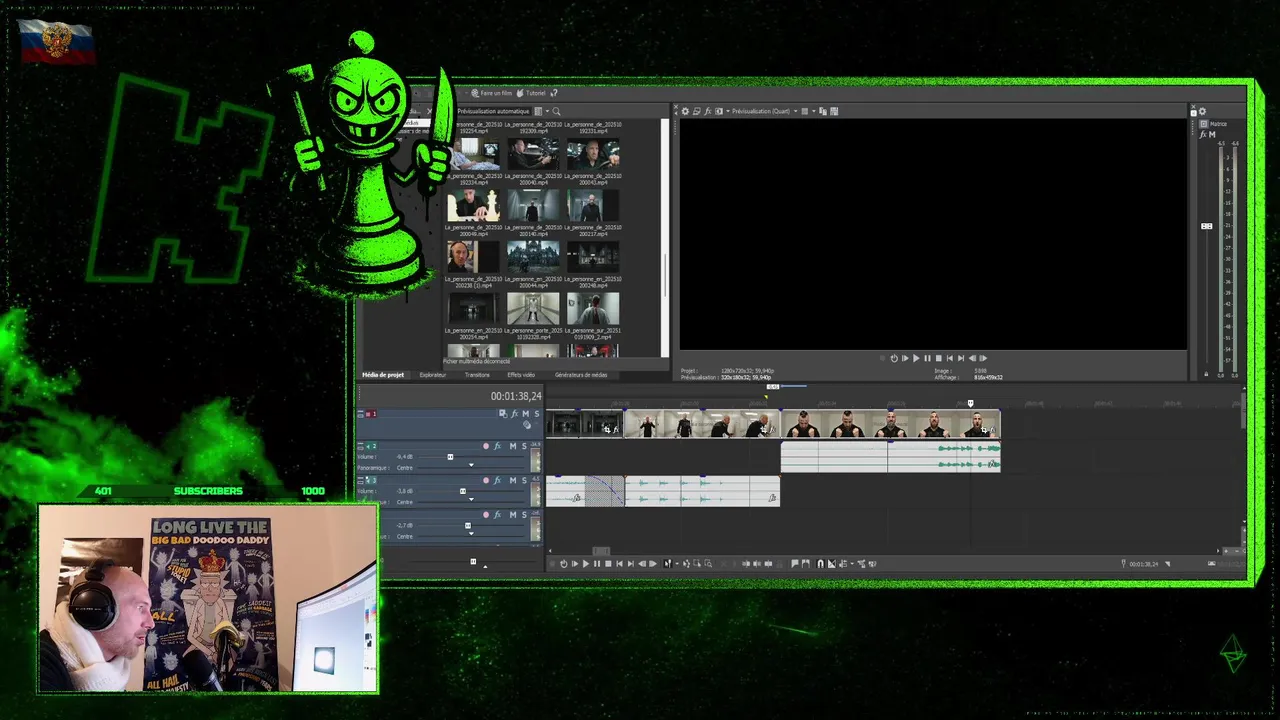
Task: Select the envelope edit tool
Action: pos(686,564)
